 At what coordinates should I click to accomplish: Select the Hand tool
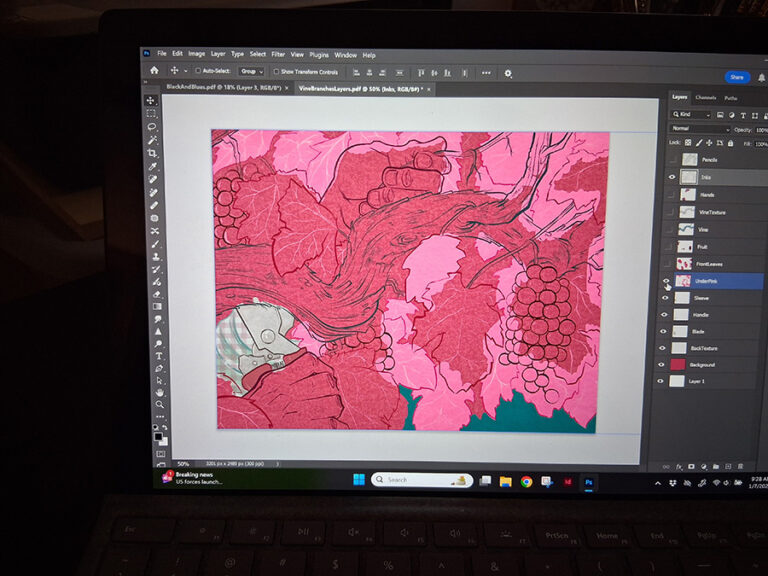pyautogui.click(x=160, y=393)
